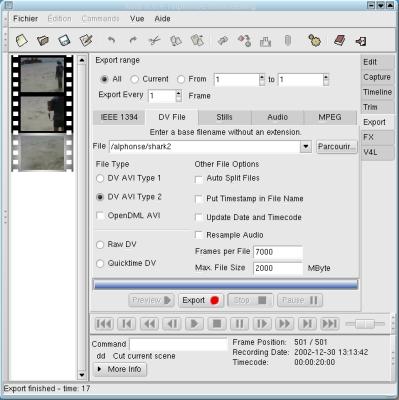Viewport: 399px width, 400px height.
Task: Switch to the MPEG tab
Action: coord(330,117)
